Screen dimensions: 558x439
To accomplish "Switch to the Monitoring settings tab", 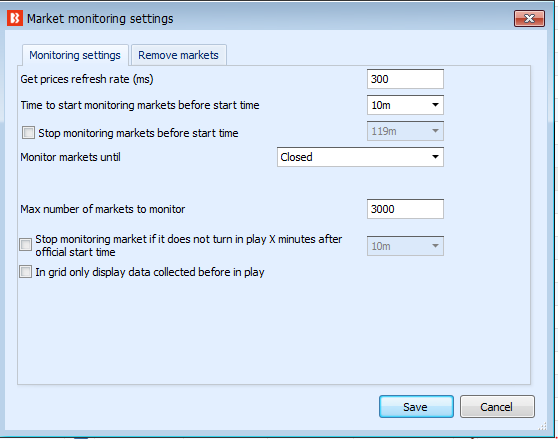I will tap(75, 55).
